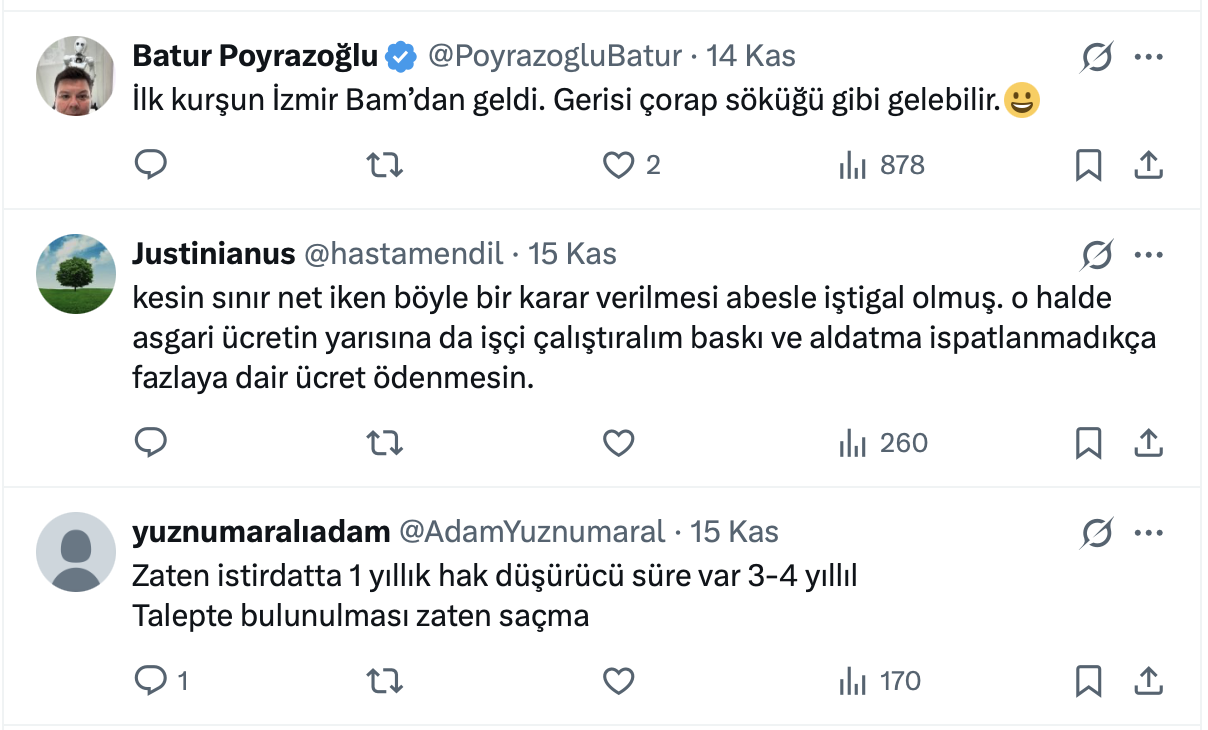Reply to yuznumaralıadam's tweet with 1 reply

[150, 681]
